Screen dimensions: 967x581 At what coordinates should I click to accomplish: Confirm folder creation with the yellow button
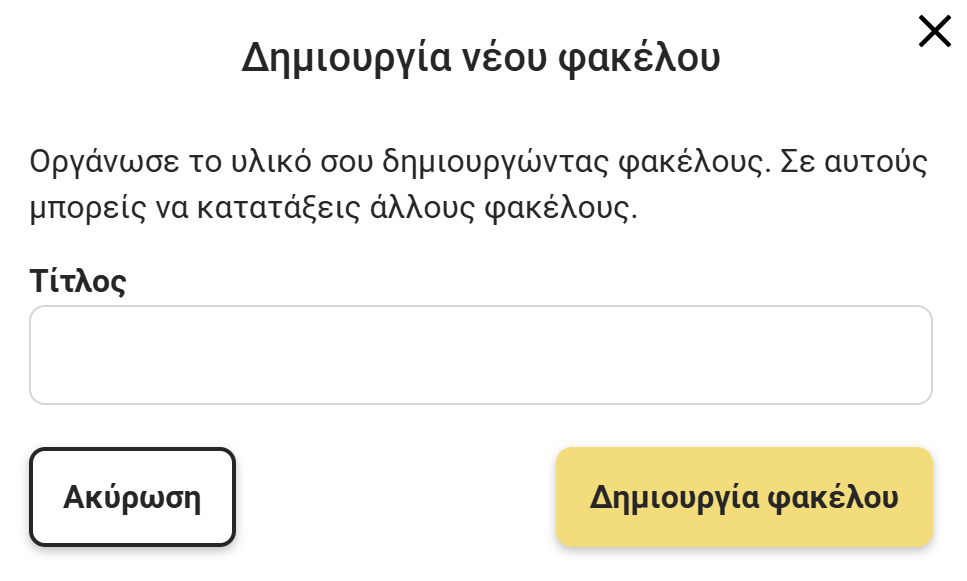[x=744, y=497]
